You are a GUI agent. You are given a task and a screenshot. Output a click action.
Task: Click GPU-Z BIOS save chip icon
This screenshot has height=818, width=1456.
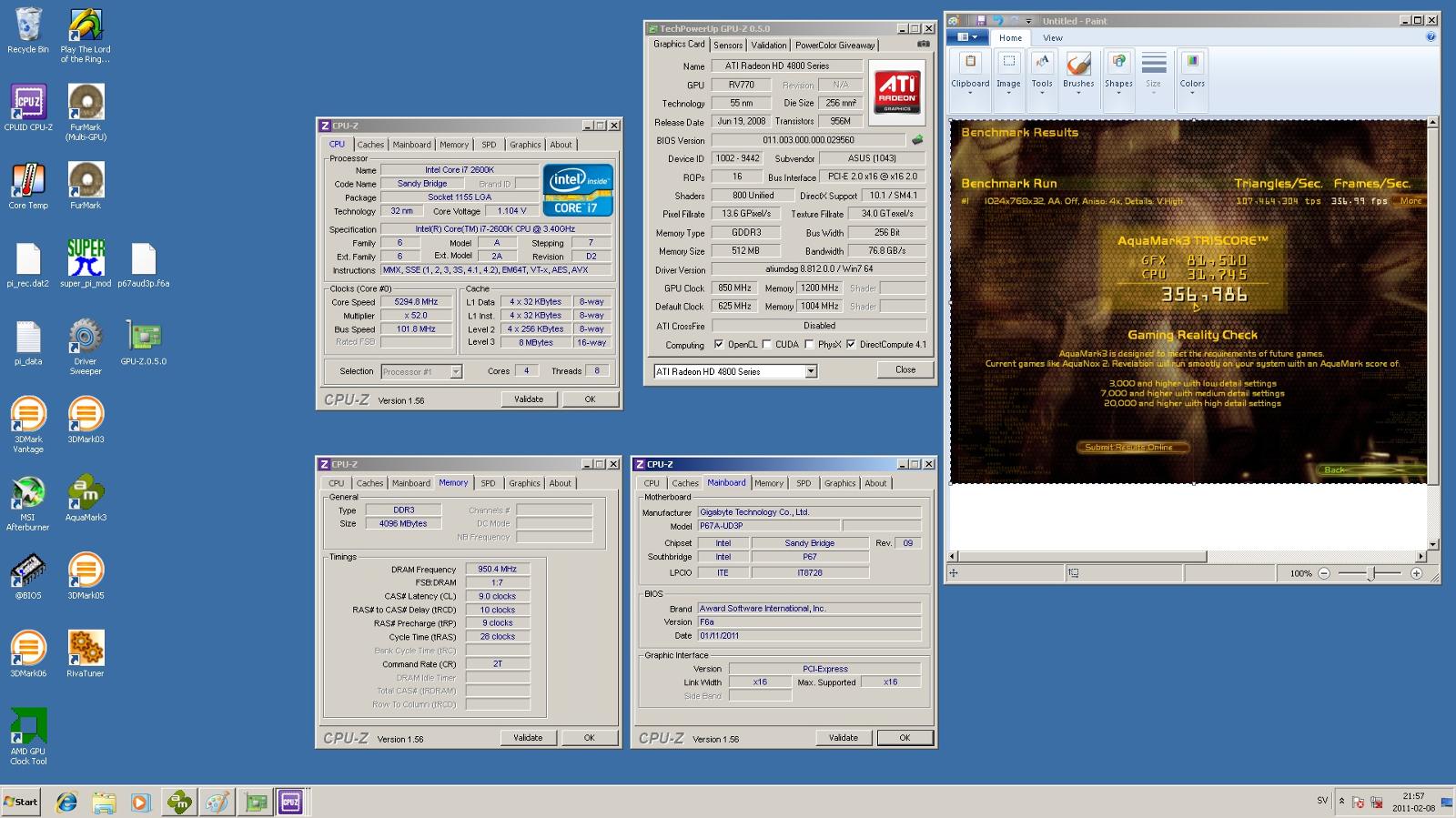tap(917, 140)
